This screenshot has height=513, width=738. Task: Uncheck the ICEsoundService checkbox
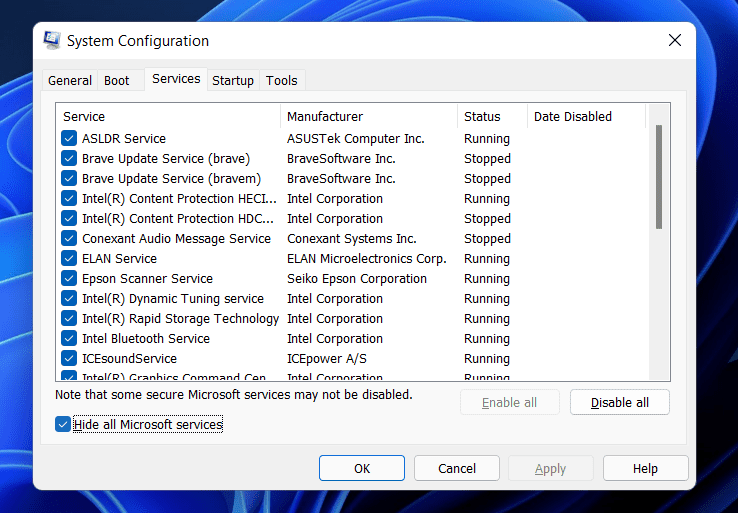(x=69, y=359)
